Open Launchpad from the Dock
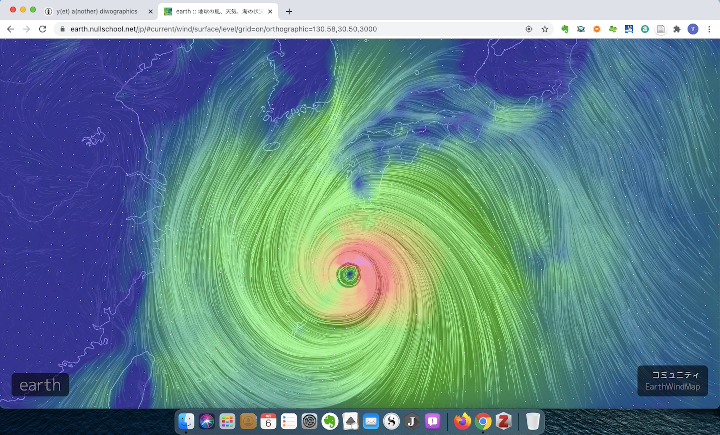 pyautogui.click(x=227, y=421)
